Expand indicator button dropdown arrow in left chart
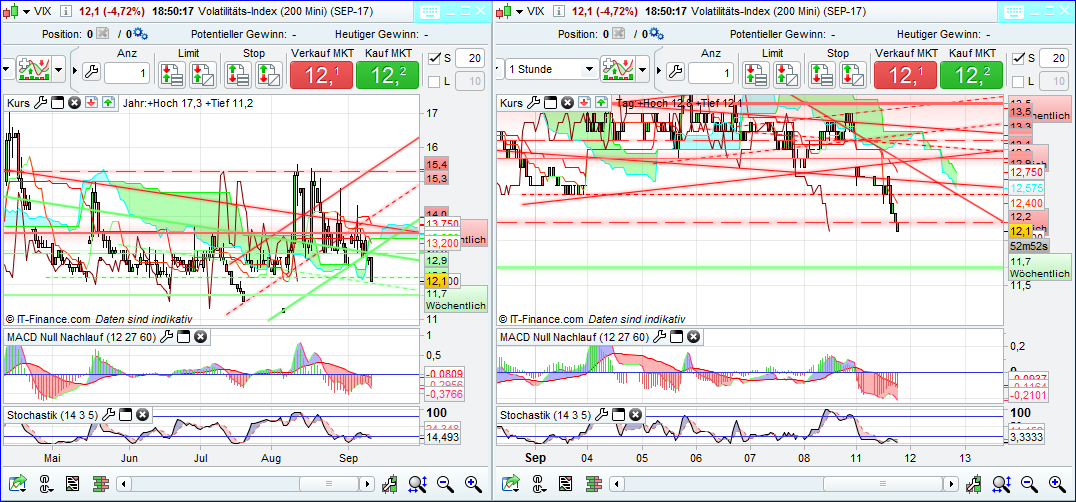This screenshot has height=502, width=1076. 59,69
